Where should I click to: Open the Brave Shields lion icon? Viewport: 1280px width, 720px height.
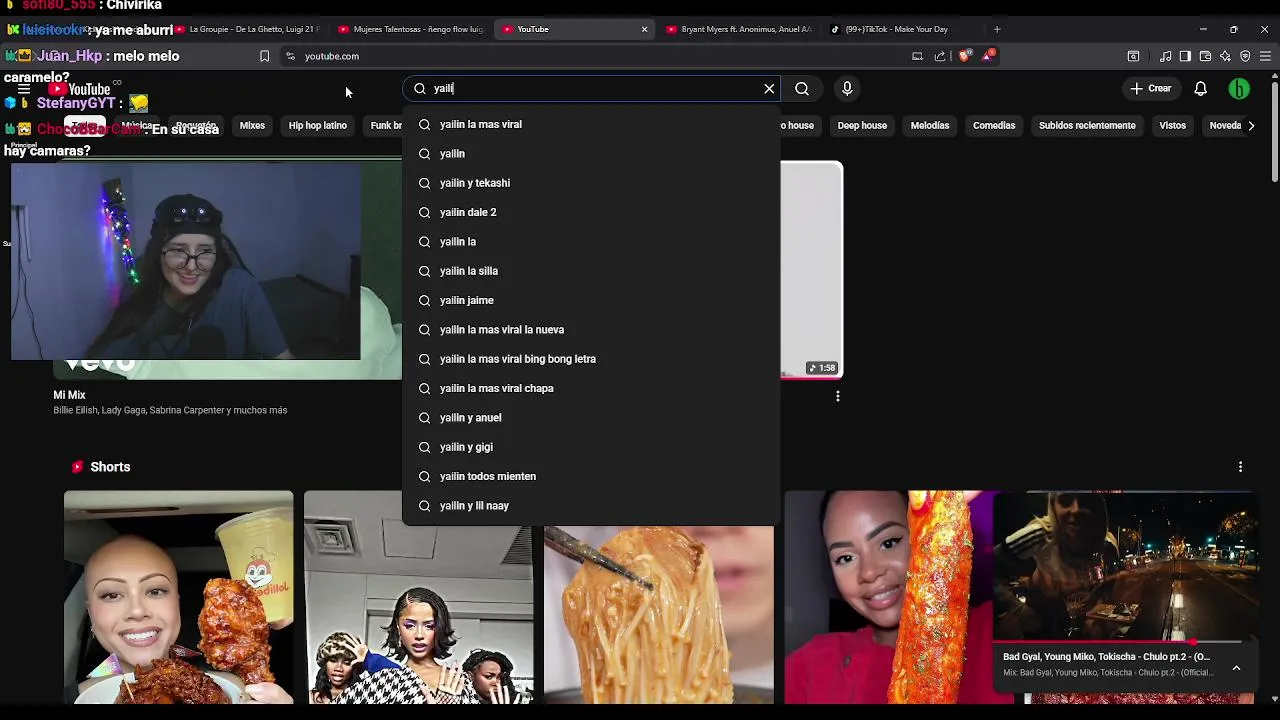(x=964, y=56)
